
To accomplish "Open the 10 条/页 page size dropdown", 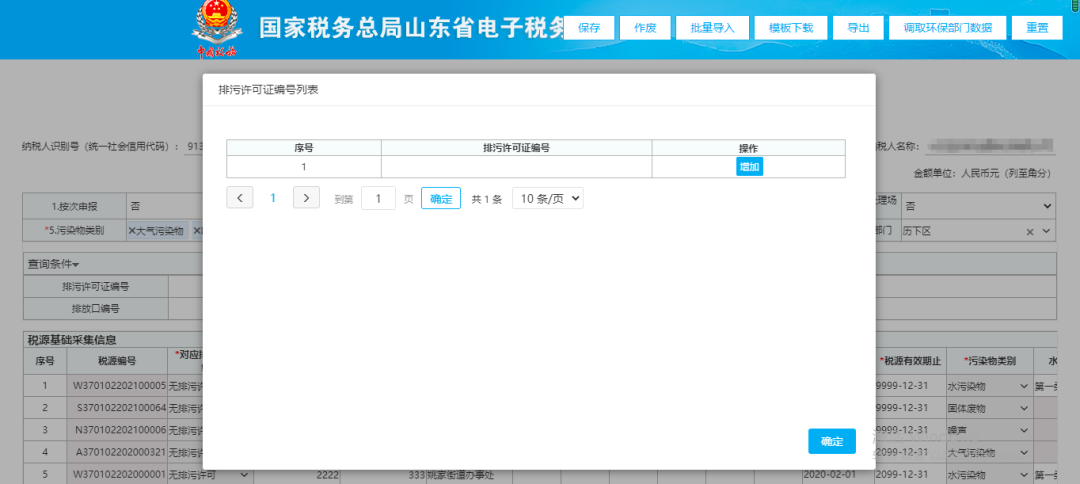I will [548, 198].
